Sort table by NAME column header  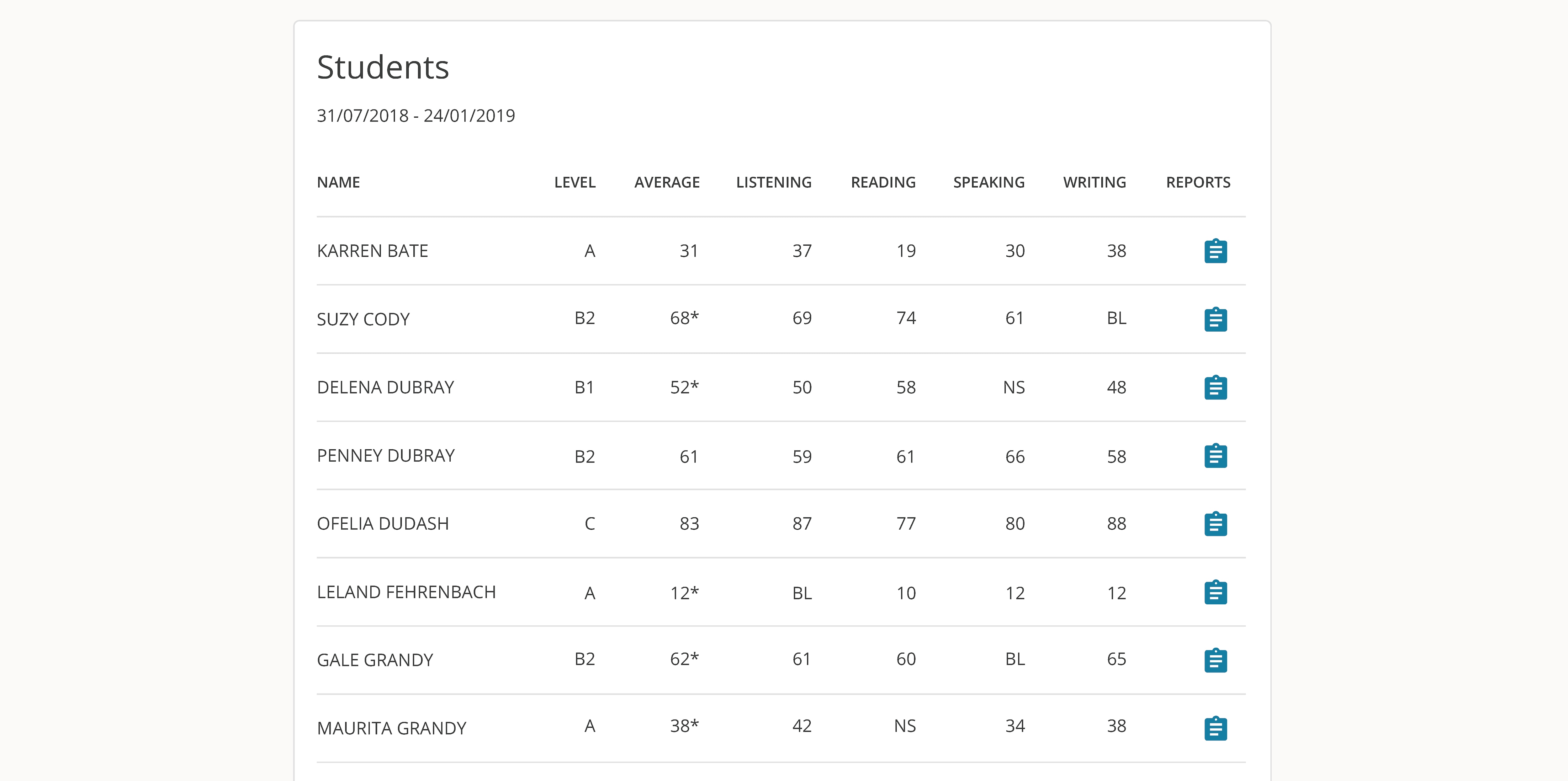(338, 182)
